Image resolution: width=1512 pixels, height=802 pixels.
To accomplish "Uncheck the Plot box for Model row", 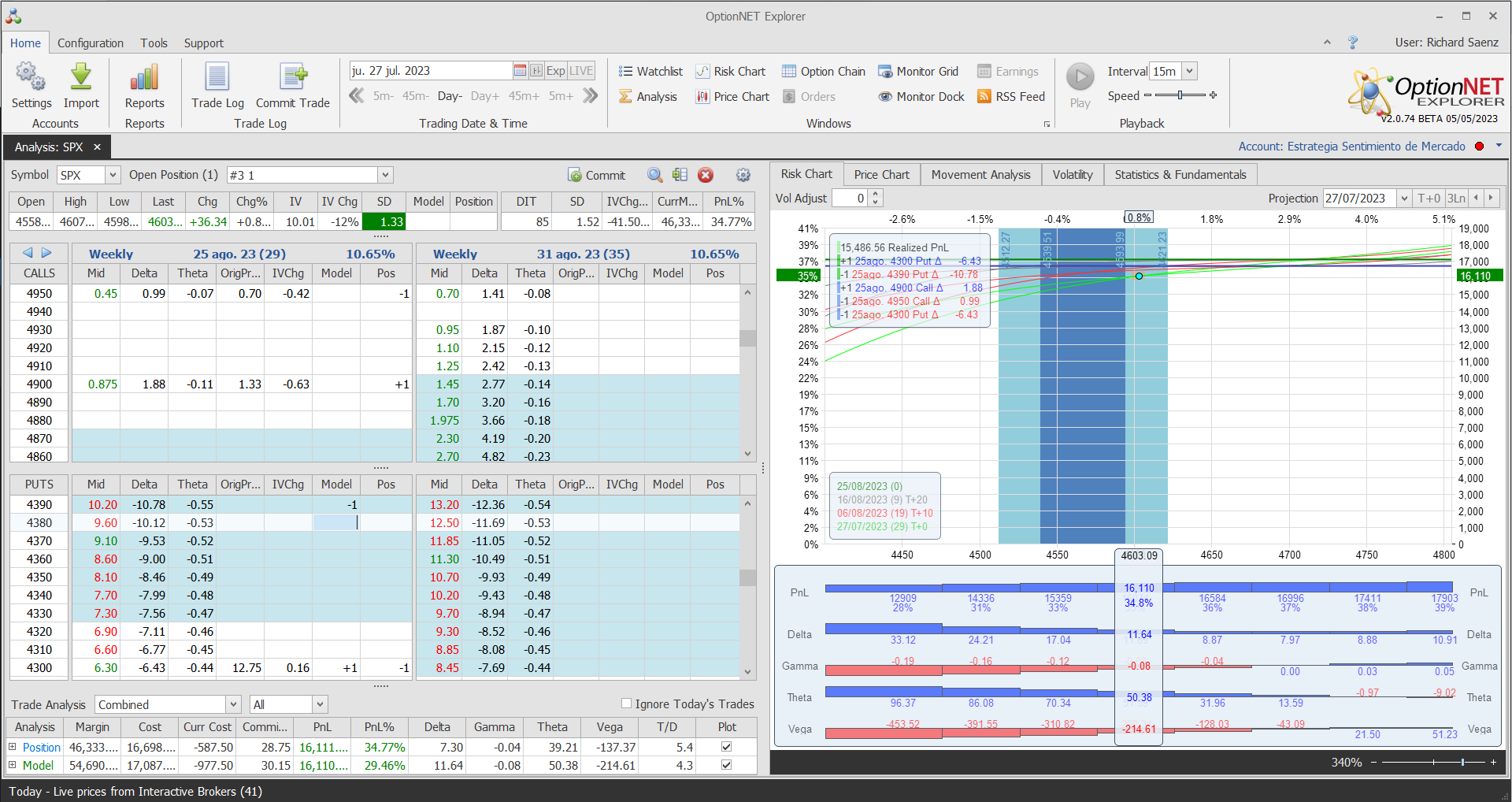I will 726,765.
